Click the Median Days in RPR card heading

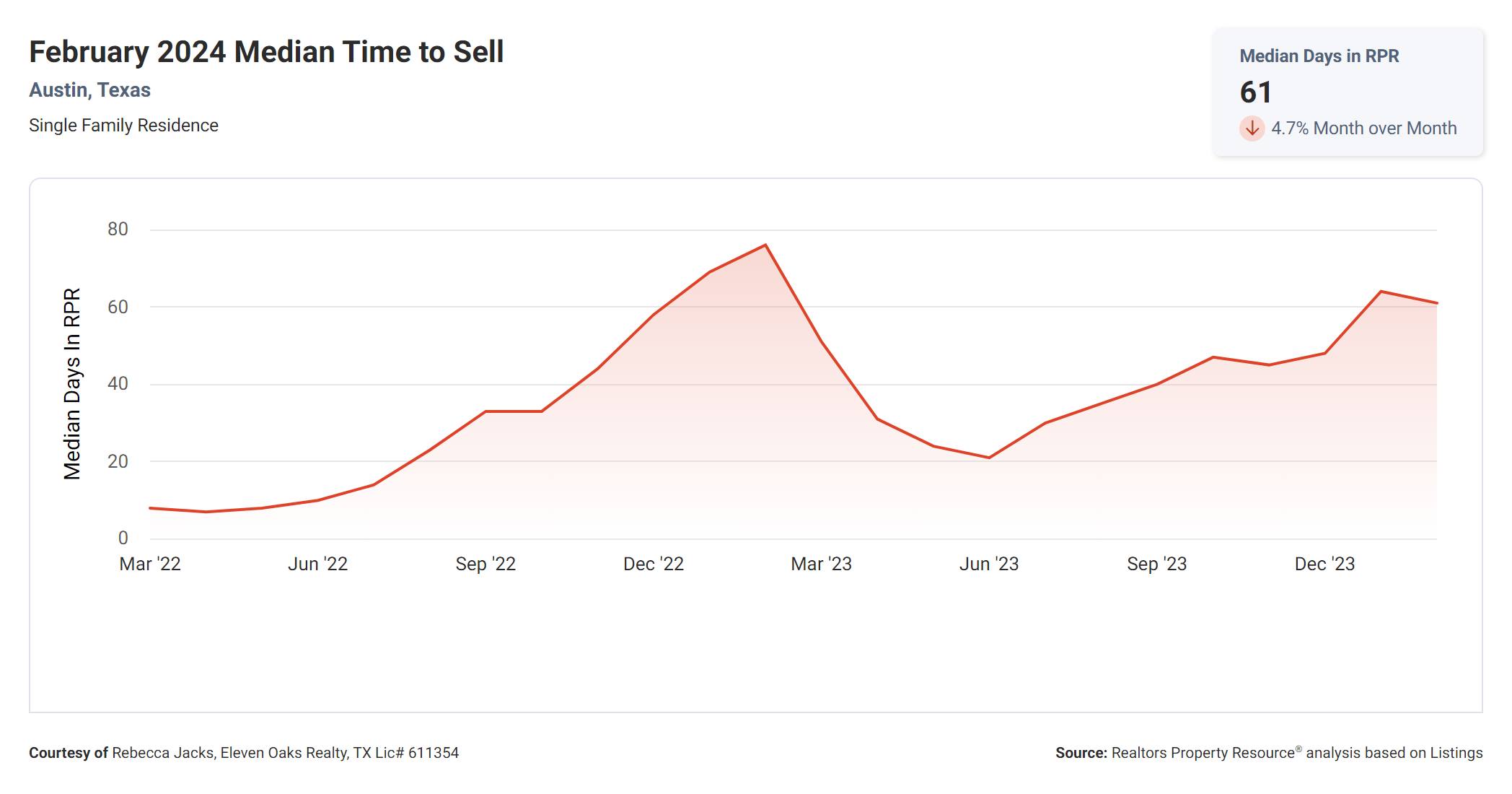tap(1319, 56)
